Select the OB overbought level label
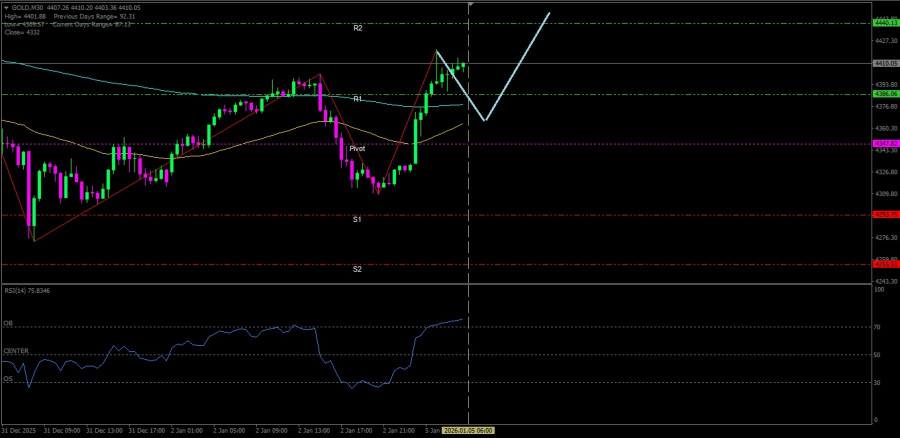 coord(7,323)
